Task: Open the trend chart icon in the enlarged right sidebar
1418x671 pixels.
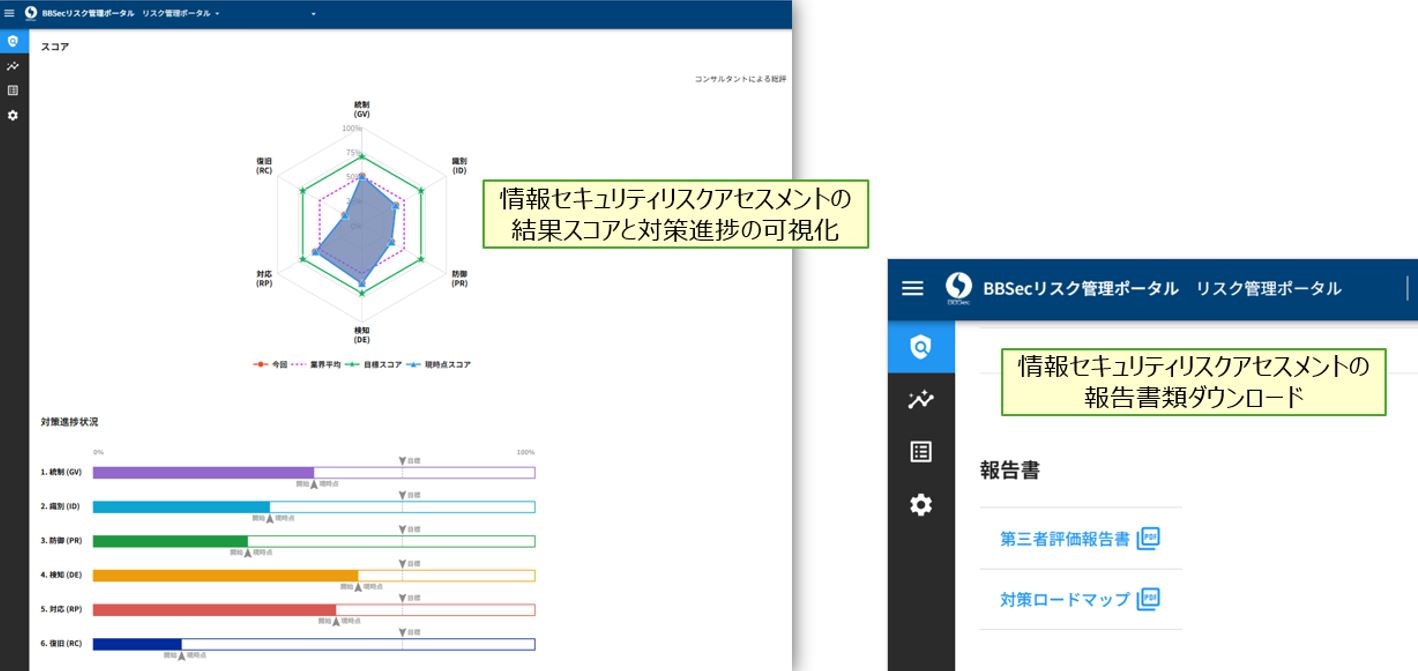Action: click(x=920, y=400)
